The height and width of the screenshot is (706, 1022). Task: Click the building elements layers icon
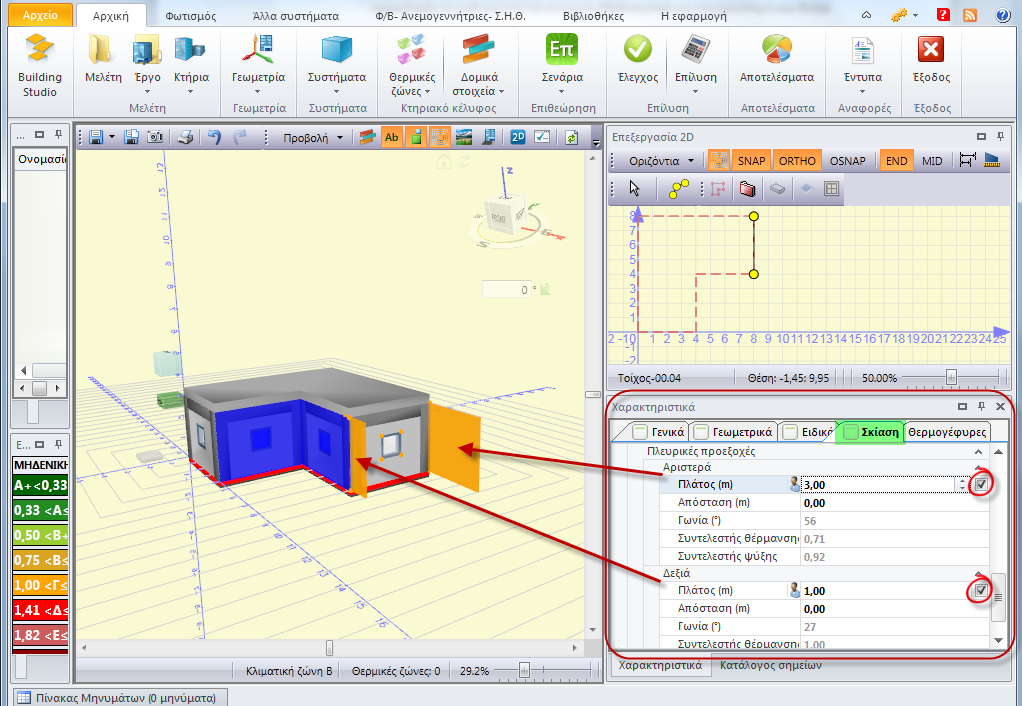click(368, 137)
